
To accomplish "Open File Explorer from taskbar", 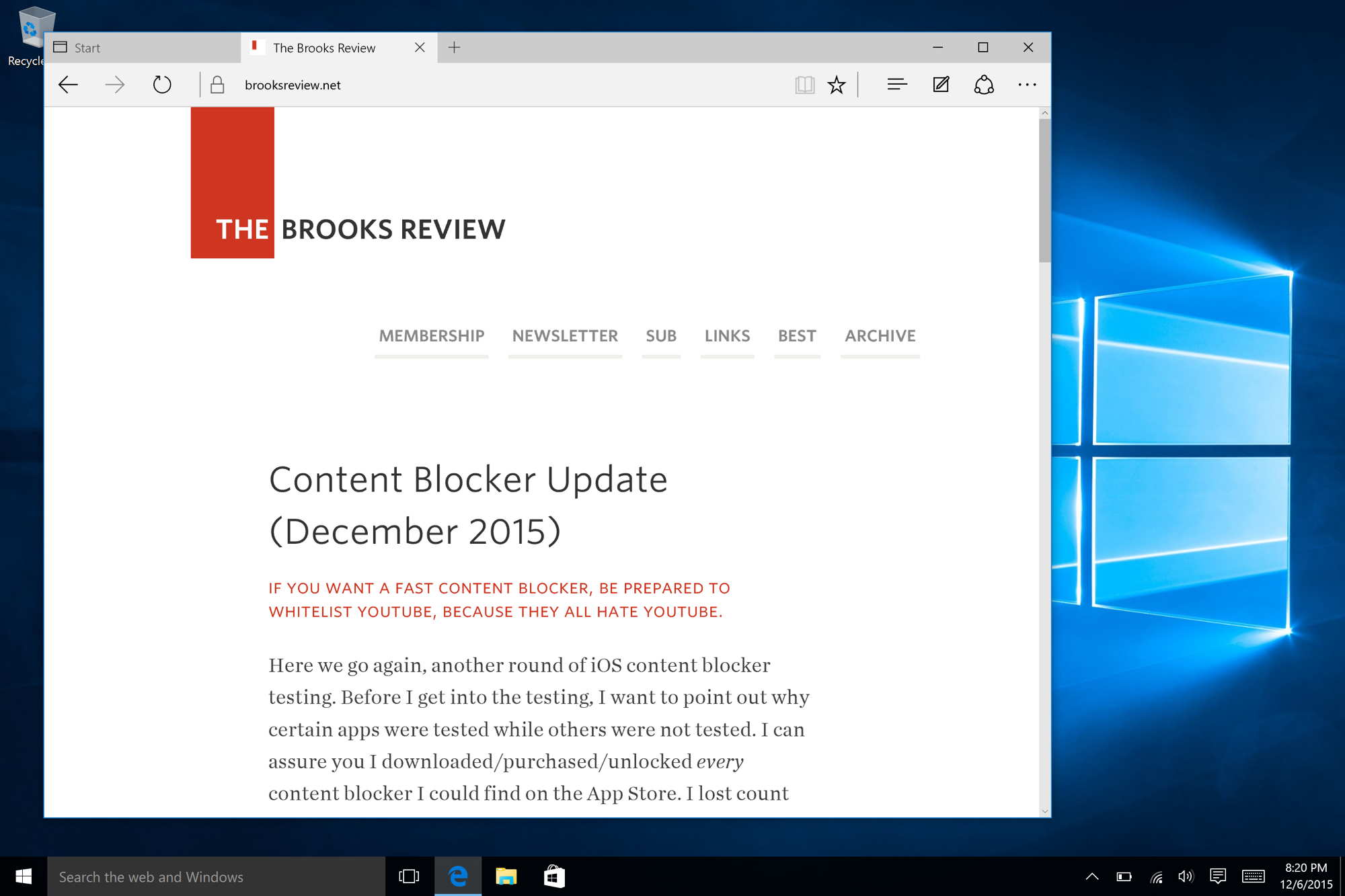I will pos(506,877).
